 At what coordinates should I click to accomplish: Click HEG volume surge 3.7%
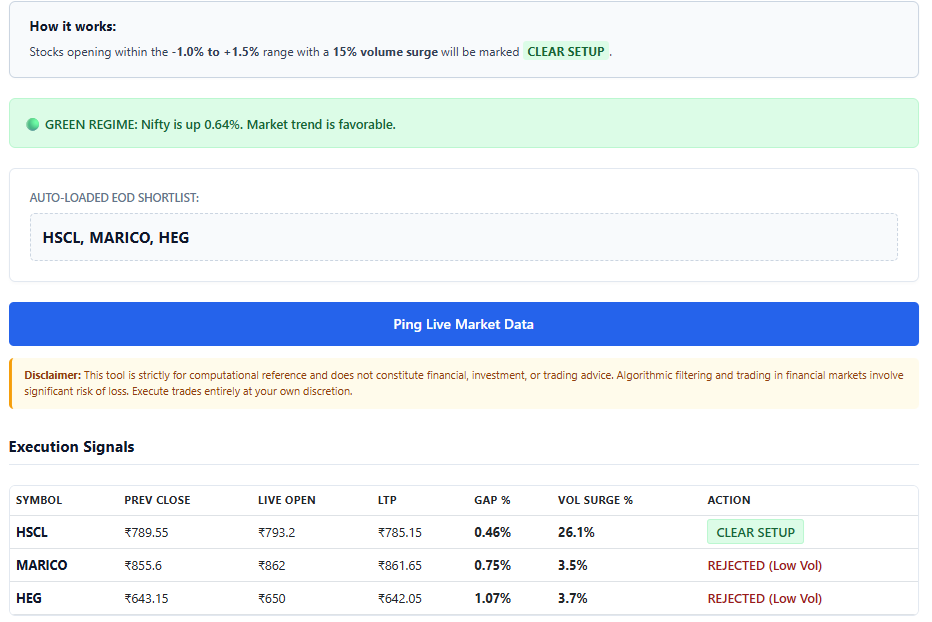tap(572, 598)
